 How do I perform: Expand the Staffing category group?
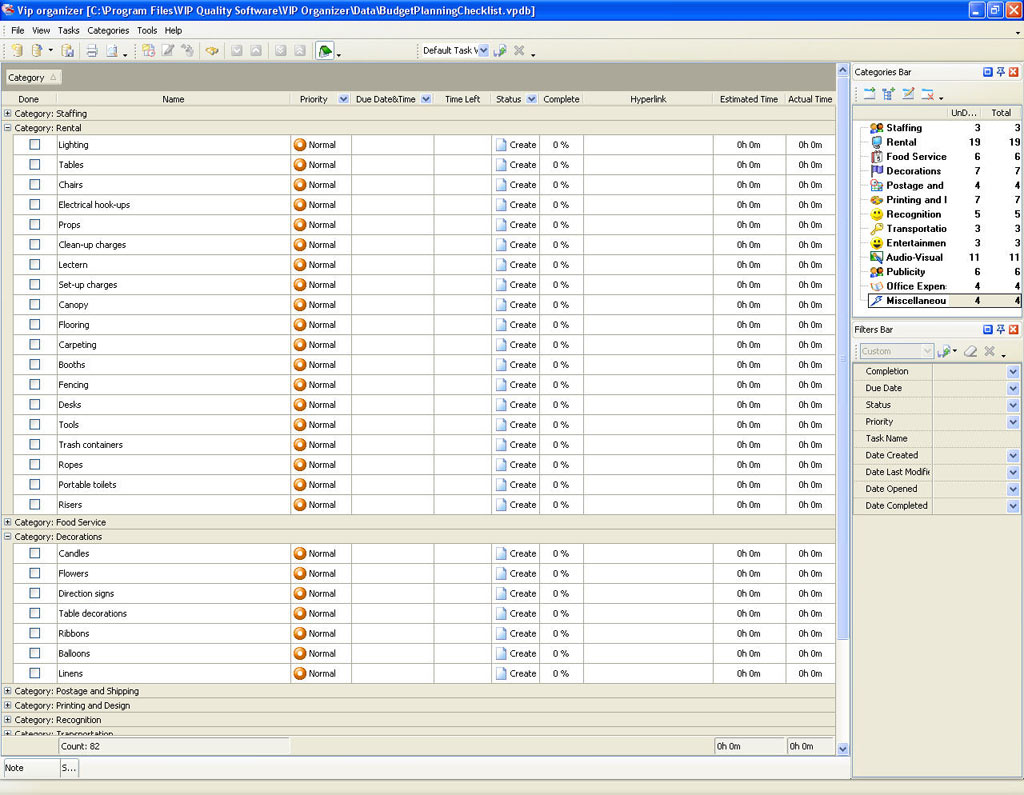click(x=8, y=114)
